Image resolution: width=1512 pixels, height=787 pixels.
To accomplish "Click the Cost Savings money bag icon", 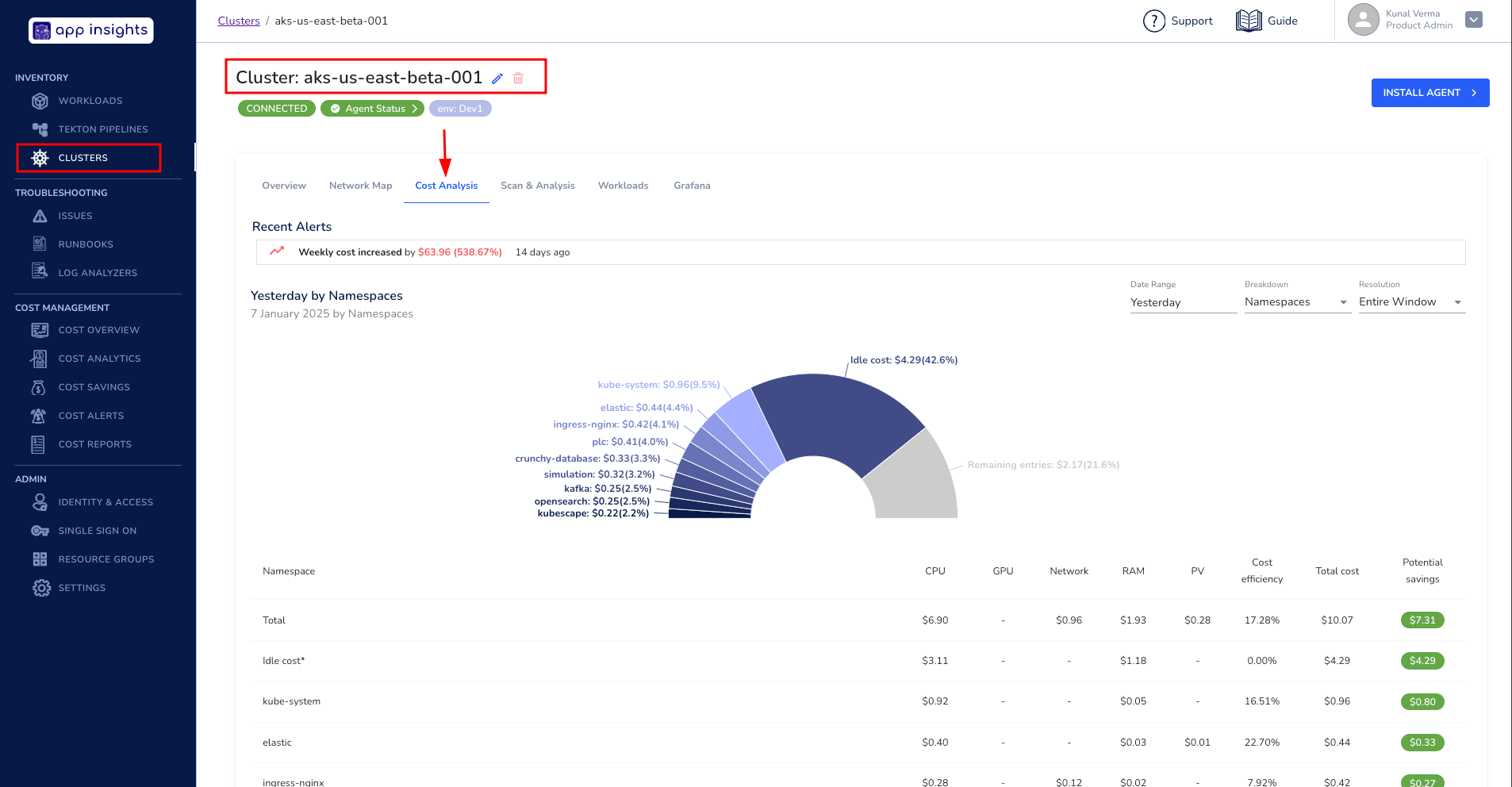I will coord(38,387).
